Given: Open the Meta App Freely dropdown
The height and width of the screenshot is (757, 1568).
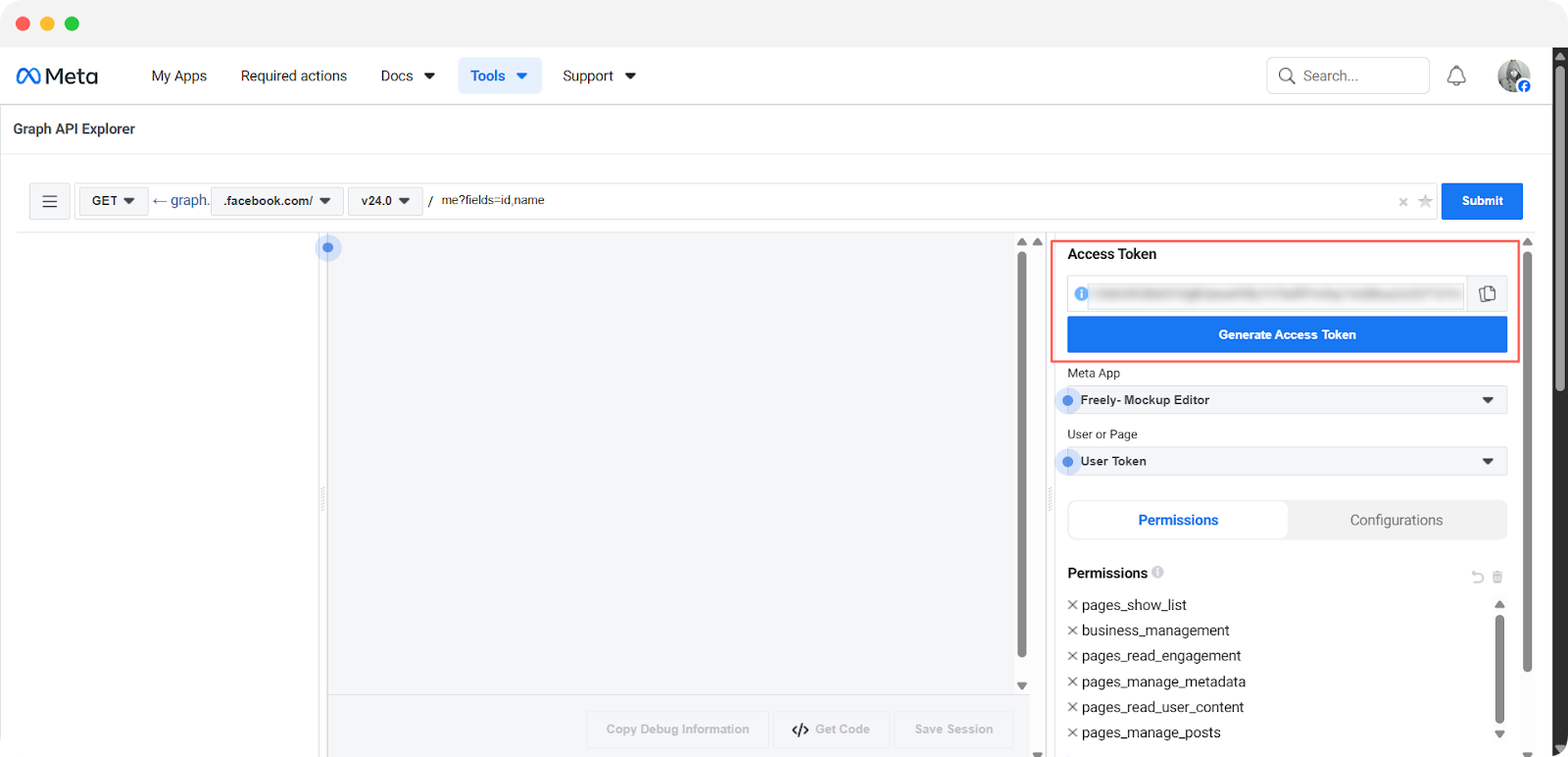Looking at the screenshot, I should point(1286,400).
